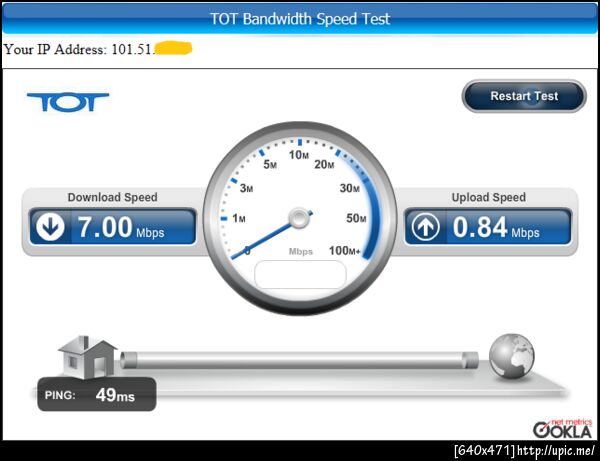The width and height of the screenshot is (600, 461).
Task: Click the Download Speed label
Action: click(x=112, y=197)
